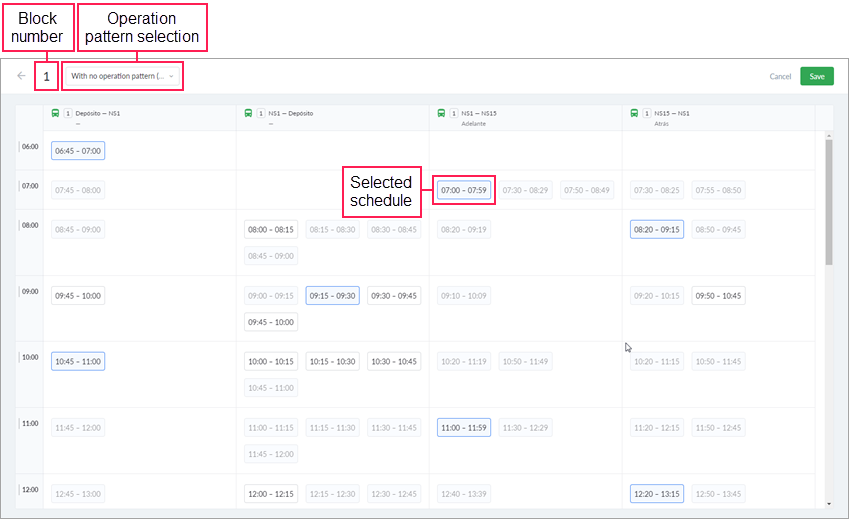The width and height of the screenshot is (849, 519).
Task: Select the disabled 07:30 – 08:29 schedule
Action: tap(525, 190)
